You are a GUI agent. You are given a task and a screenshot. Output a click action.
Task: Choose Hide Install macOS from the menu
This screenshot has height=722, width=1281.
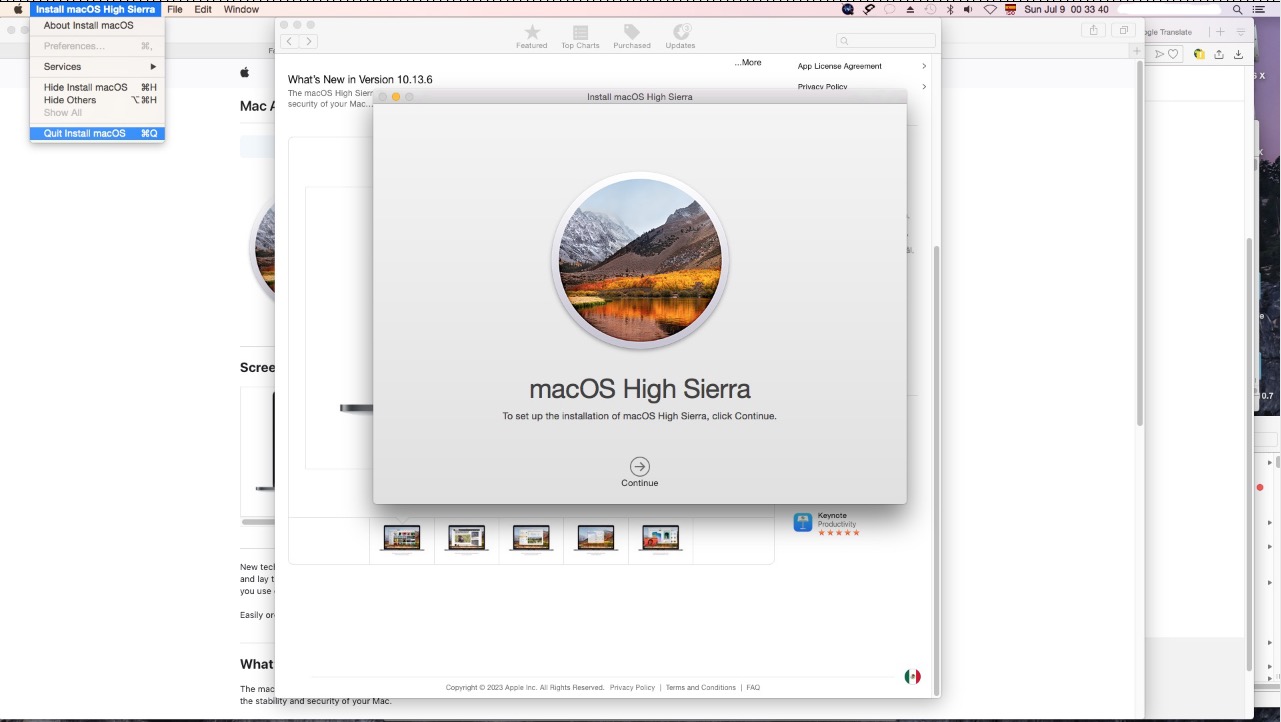click(x=97, y=88)
